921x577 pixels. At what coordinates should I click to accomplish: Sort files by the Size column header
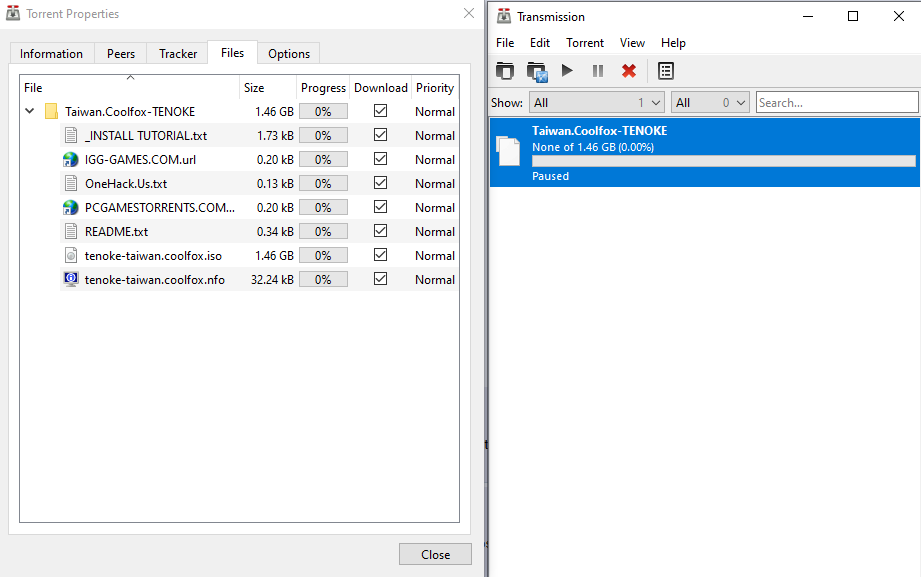268,88
